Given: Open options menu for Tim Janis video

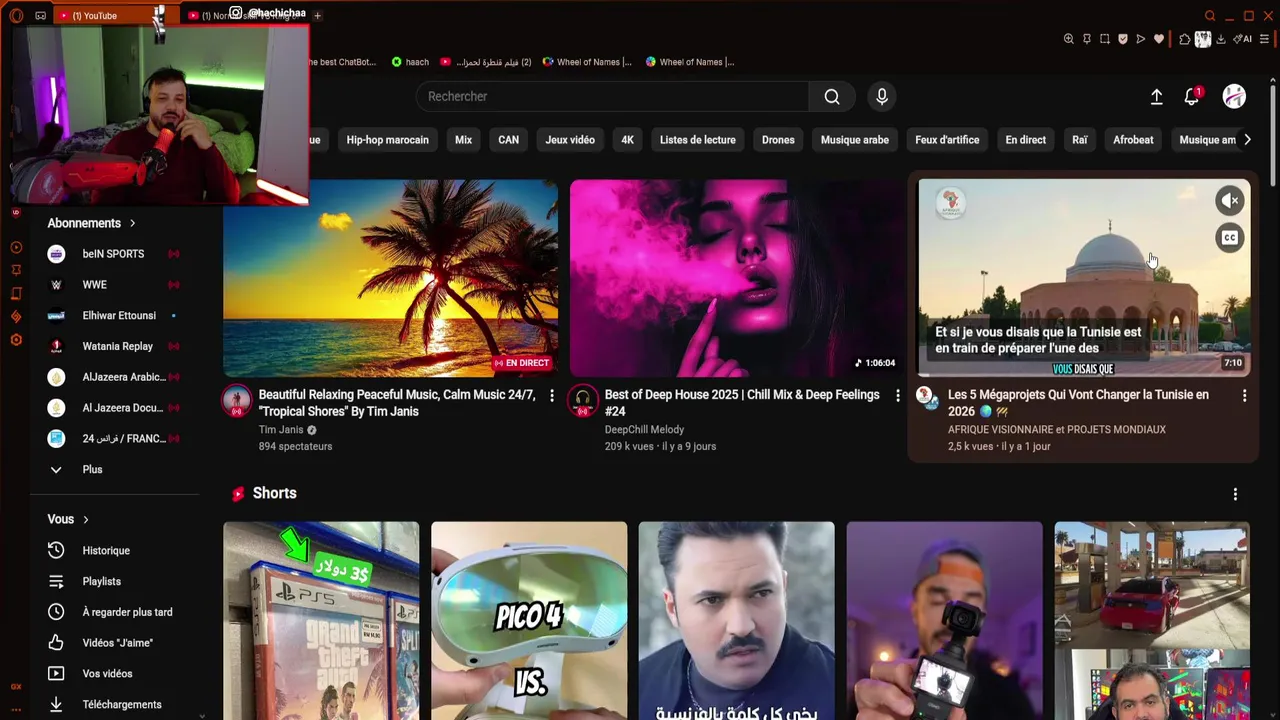Looking at the screenshot, I should coord(551,396).
